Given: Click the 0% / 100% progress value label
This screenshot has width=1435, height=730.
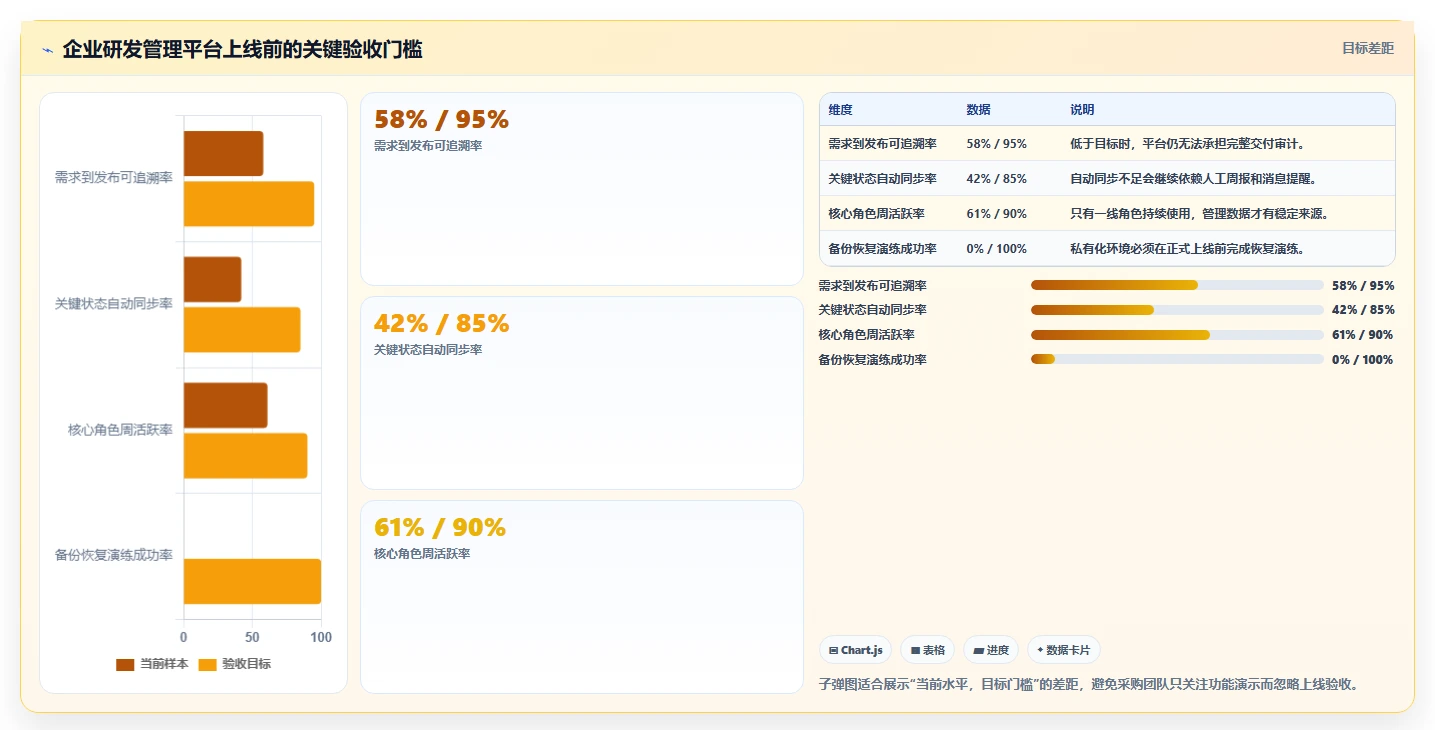Looking at the screenshot, I should click(x=1363, y=360).
